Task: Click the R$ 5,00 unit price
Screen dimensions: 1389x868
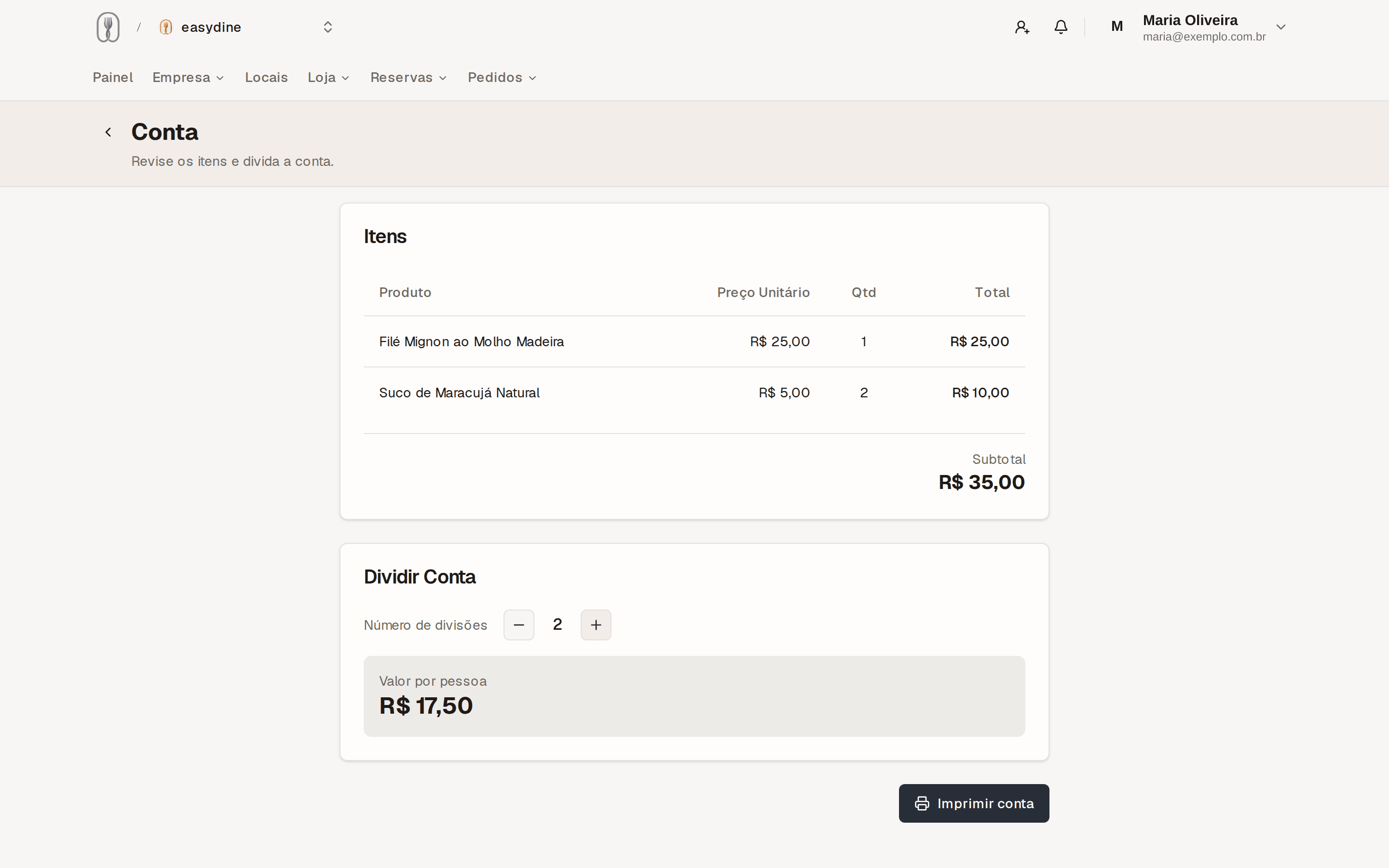Action: pyautogui.click(x=784, y=393)
